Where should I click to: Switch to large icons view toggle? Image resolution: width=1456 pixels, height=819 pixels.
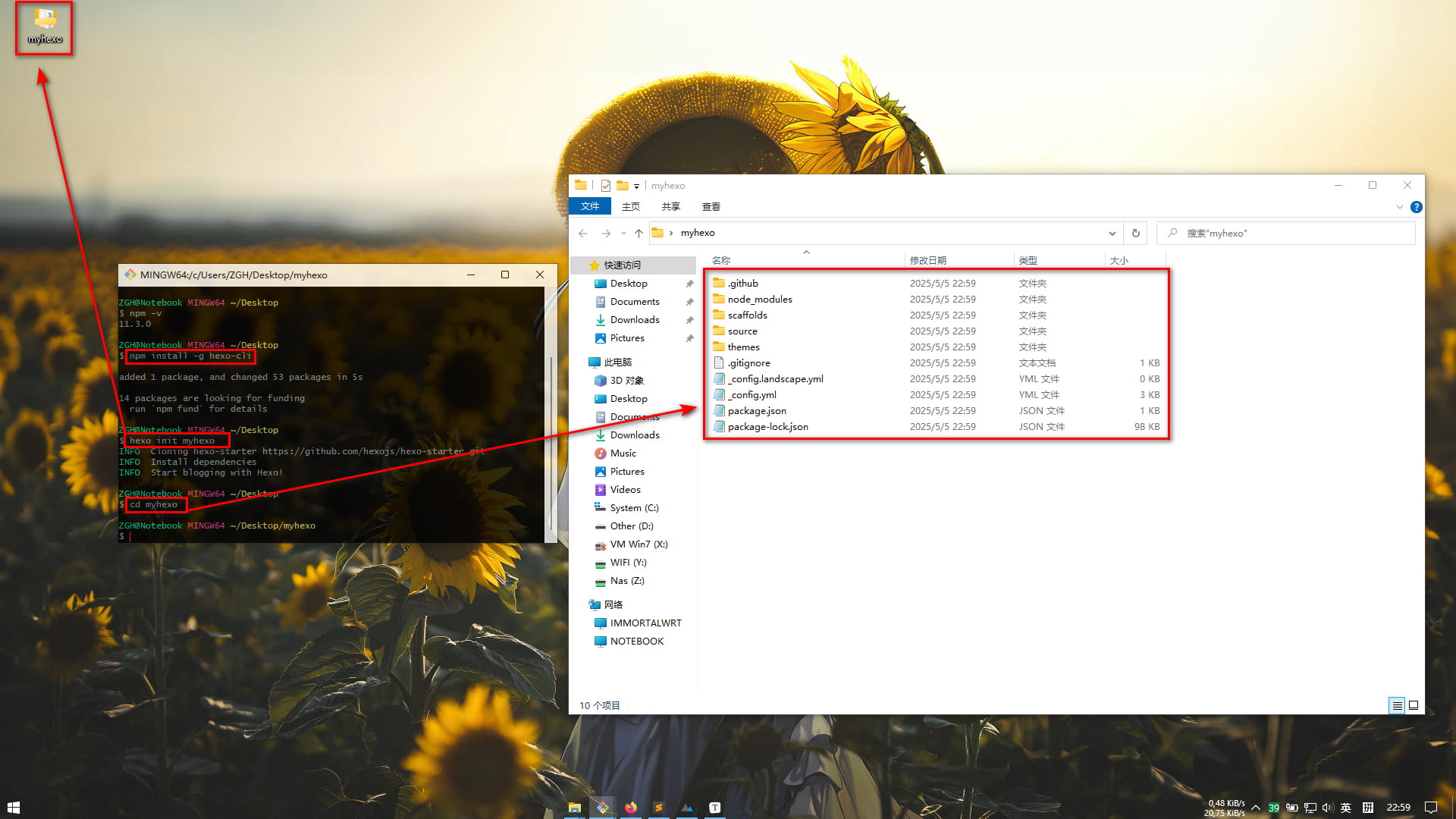1414,705
